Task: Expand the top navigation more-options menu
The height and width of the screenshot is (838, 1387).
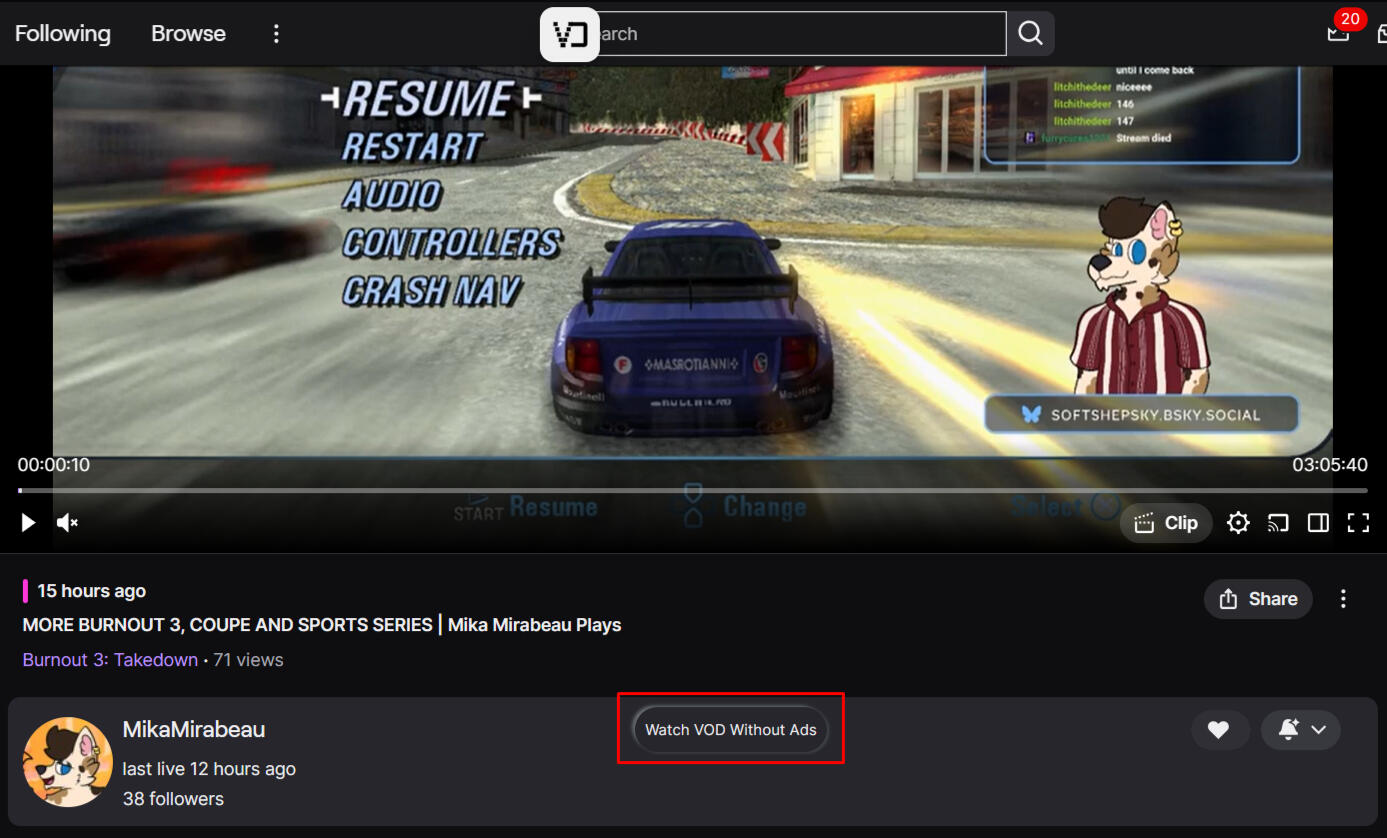Action: pyautogui.click(x=277, y=34)
